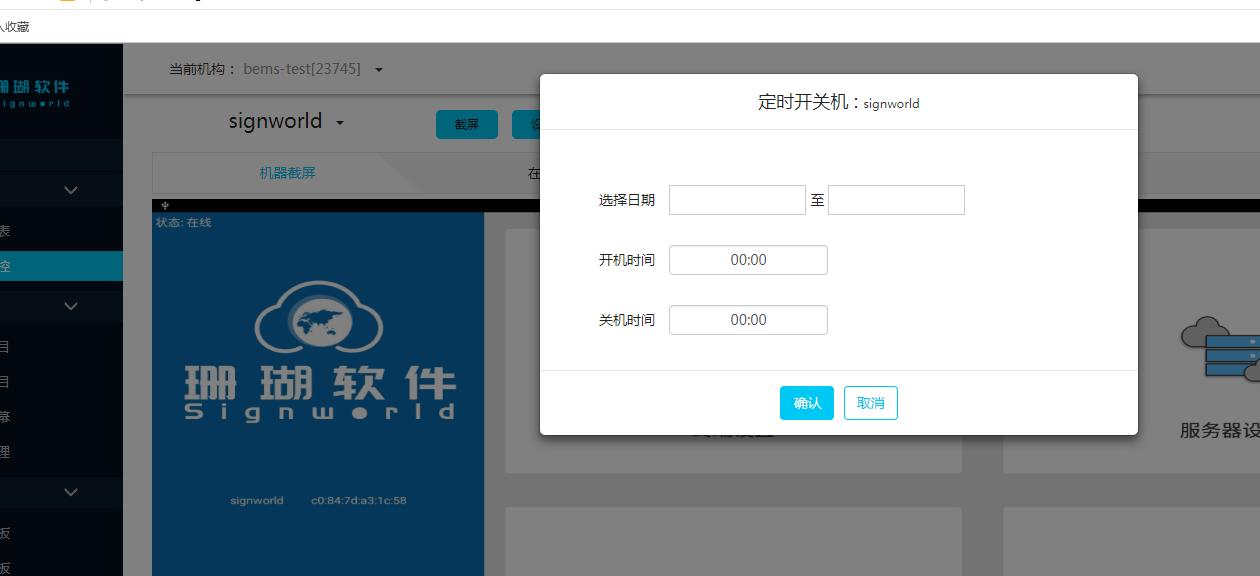Click the 截屏 screenshot button
Viewport: 1260px width, 576px height.
click(466, 124)
